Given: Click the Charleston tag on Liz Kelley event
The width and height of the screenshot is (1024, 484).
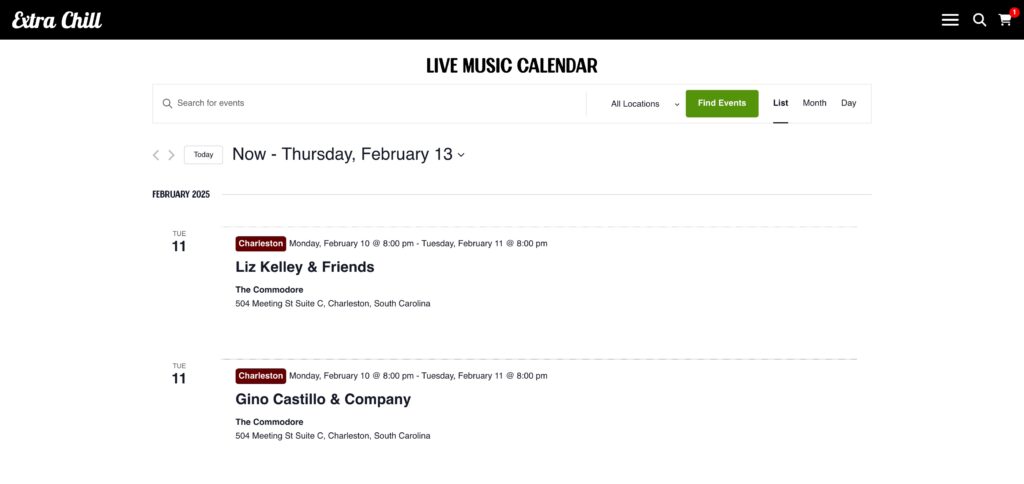Looking at the screenshot, I should click(x=261, y=244).
